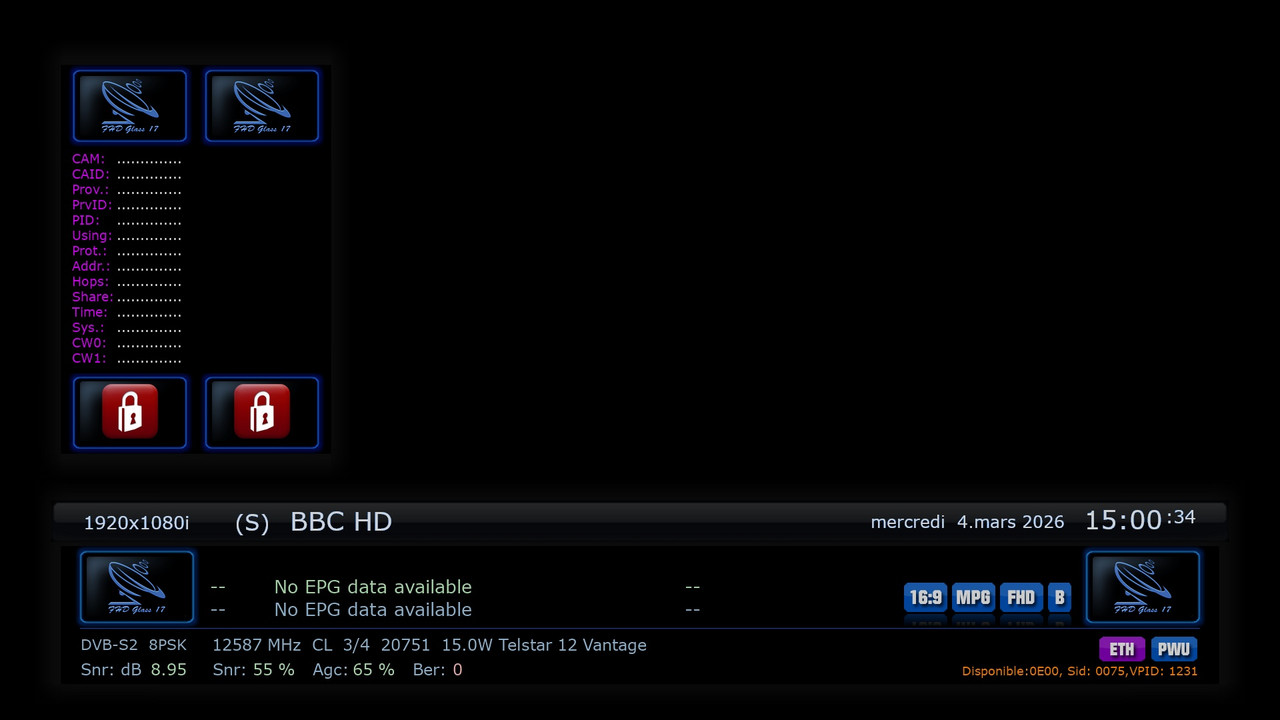This screenshot has height=720, width=1280.
Task: Click the Using: label
Action: coord(92,236)
